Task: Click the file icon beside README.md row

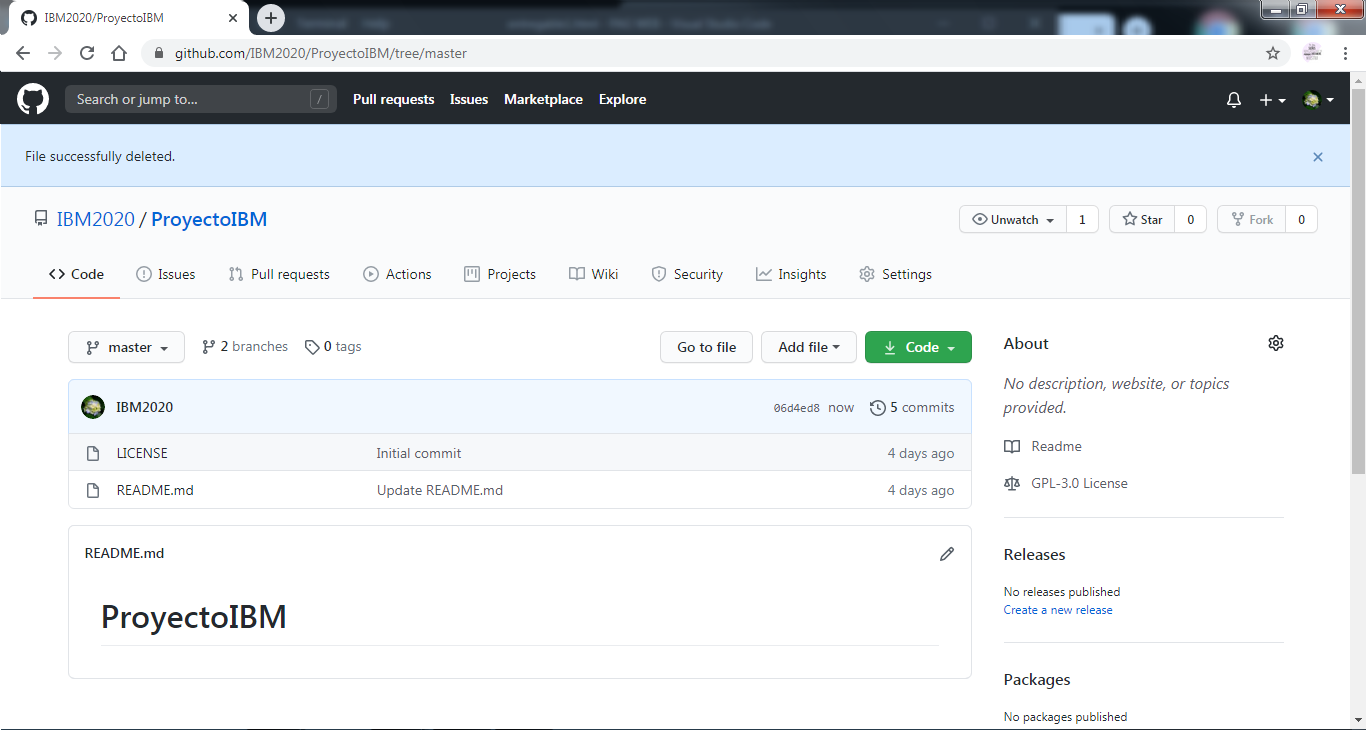Action: 93,490
